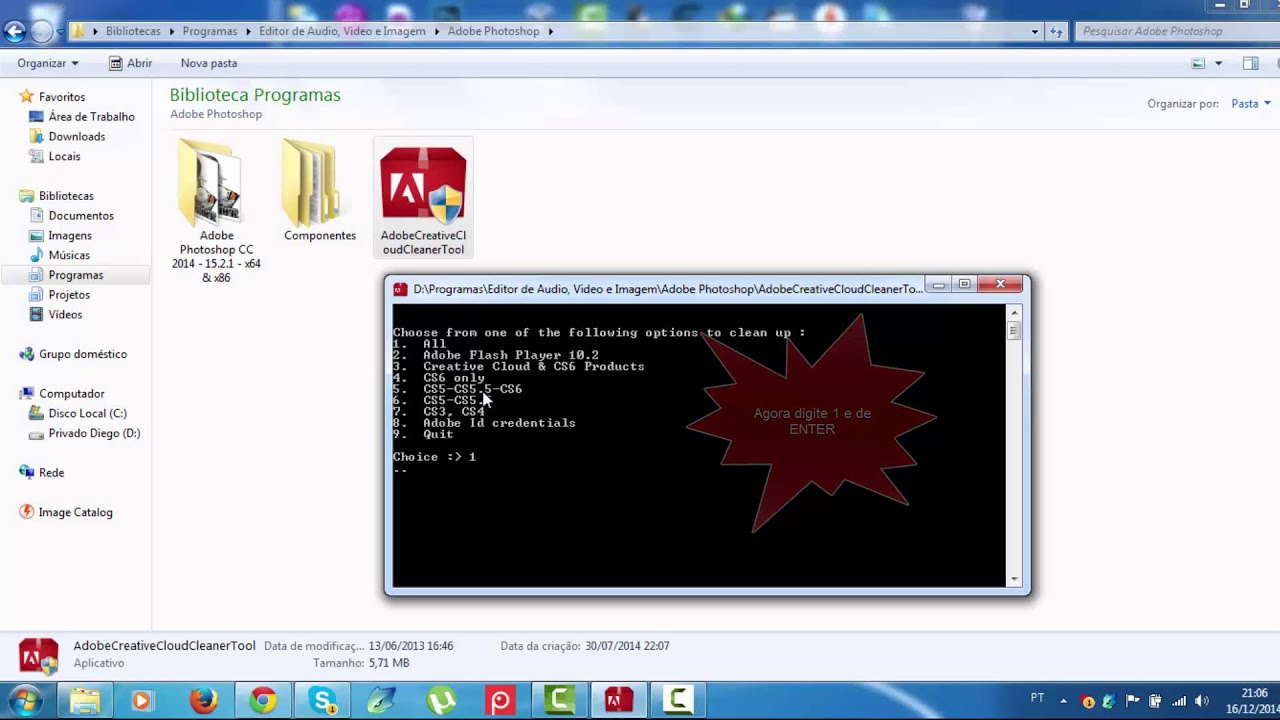Open Skype from the taskbar
The height and width of the screenshot is (720, 1280).
click(323, 700)
